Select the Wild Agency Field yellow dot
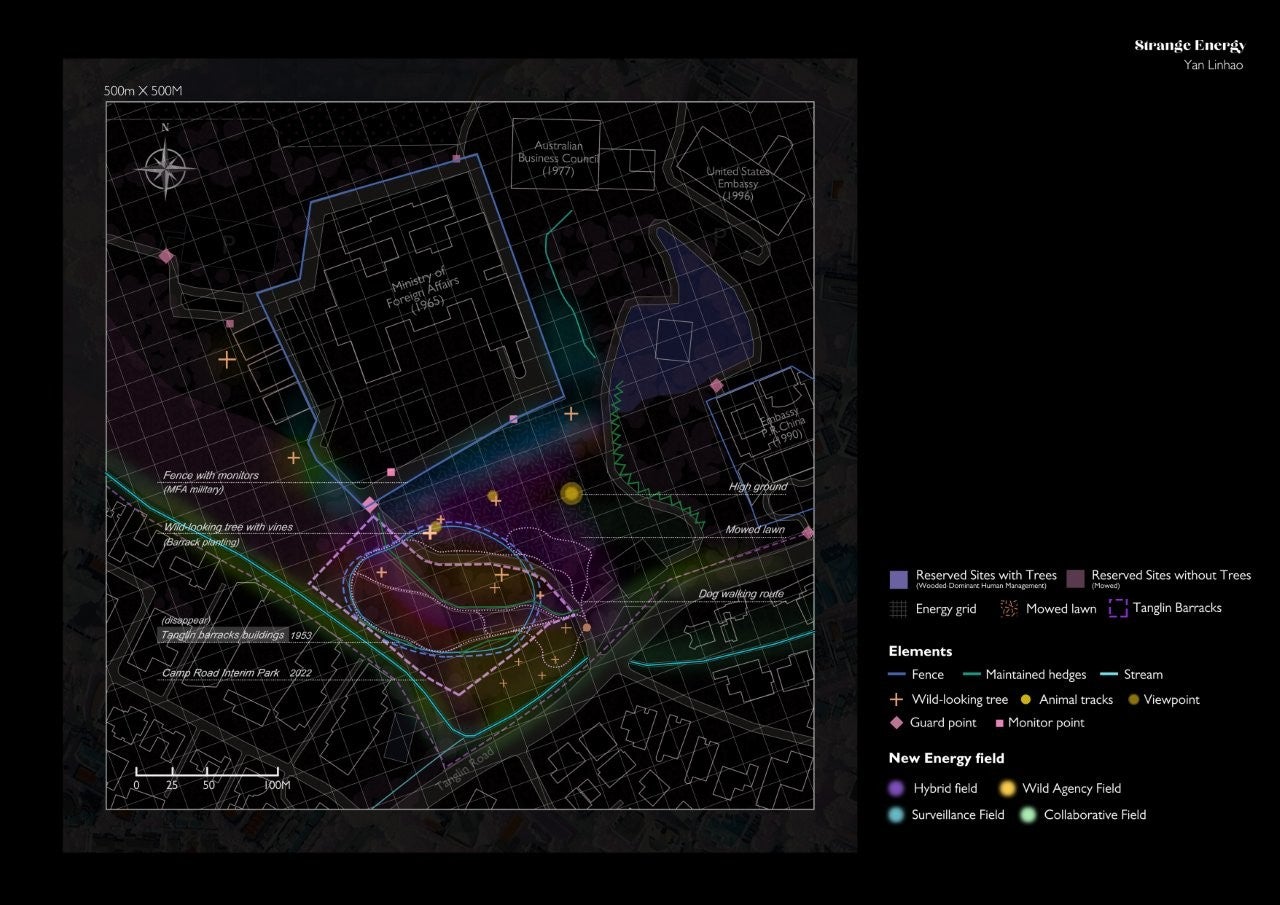1280x905 pixels. 1006,789
